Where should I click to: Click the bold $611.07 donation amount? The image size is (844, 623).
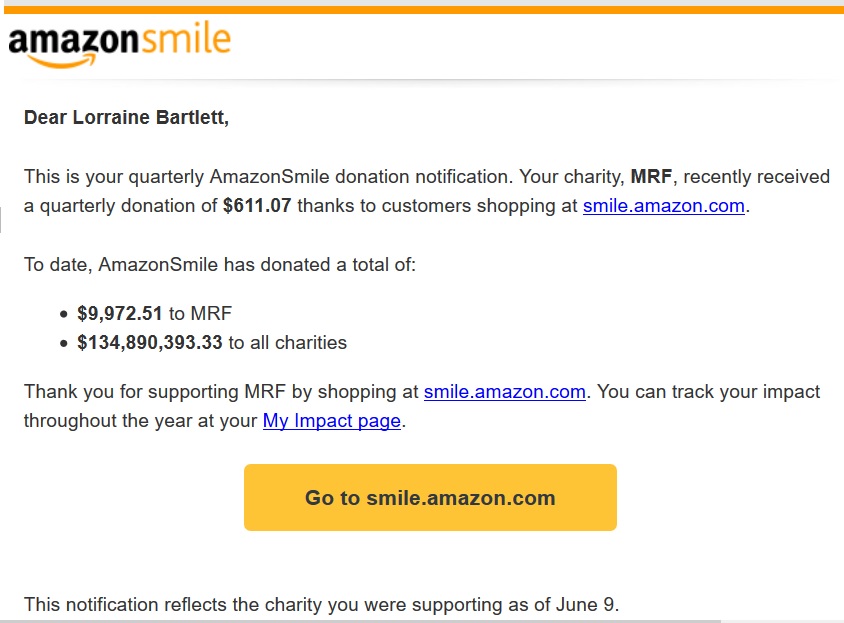click(257, 206)
